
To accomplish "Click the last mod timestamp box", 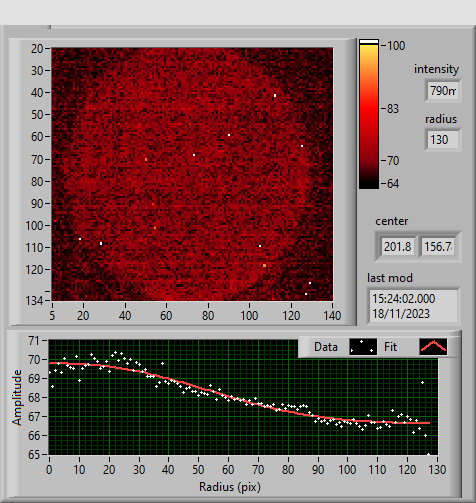I will 413,306.
